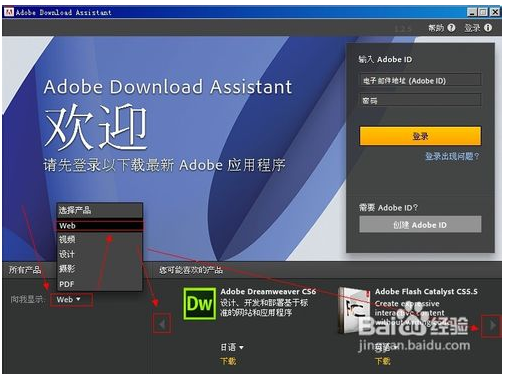Show next products with right arrow
506x376 pixels.
point(491,326)
